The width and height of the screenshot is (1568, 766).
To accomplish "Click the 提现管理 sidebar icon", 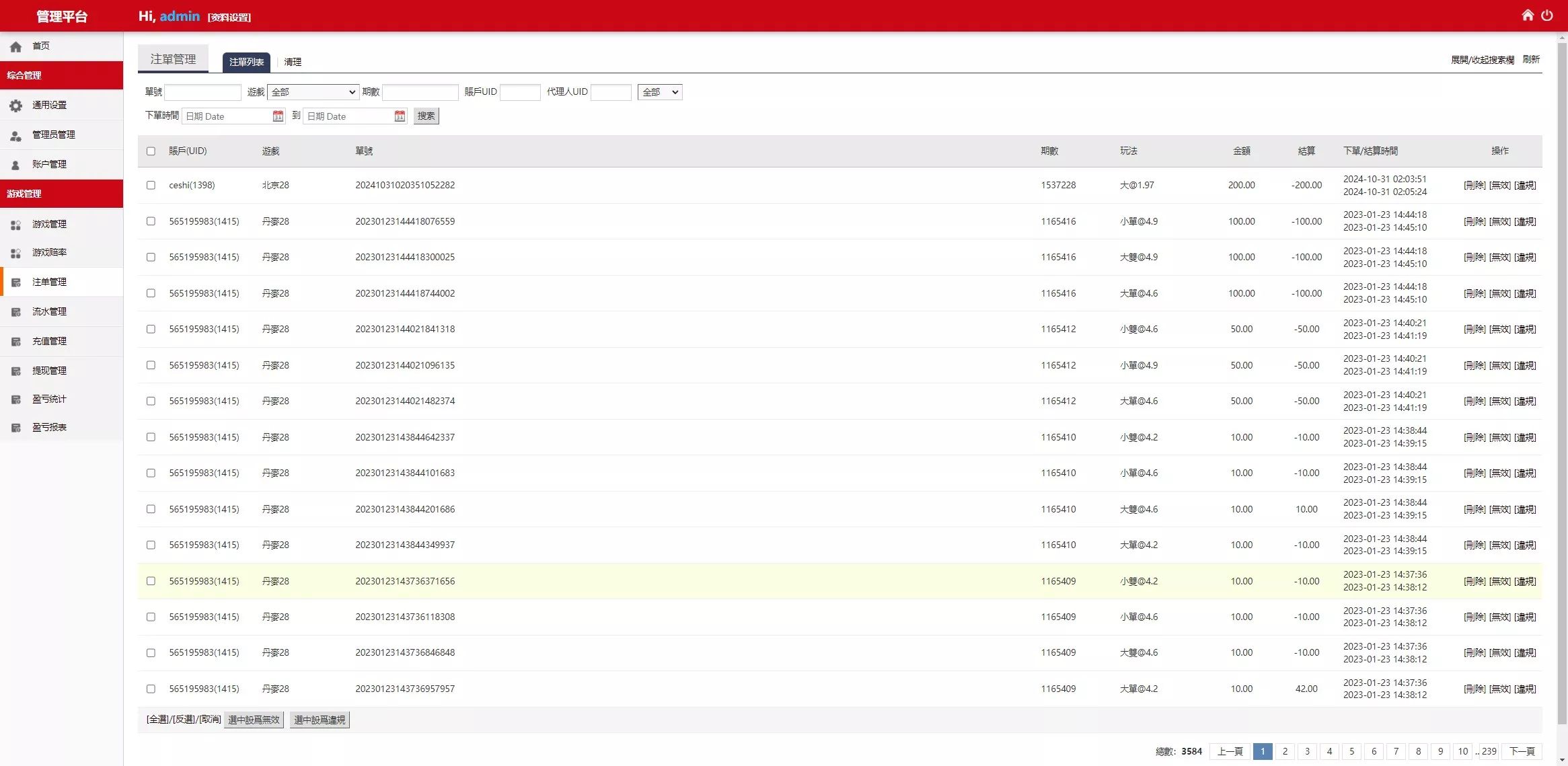I will click(16, 371).
